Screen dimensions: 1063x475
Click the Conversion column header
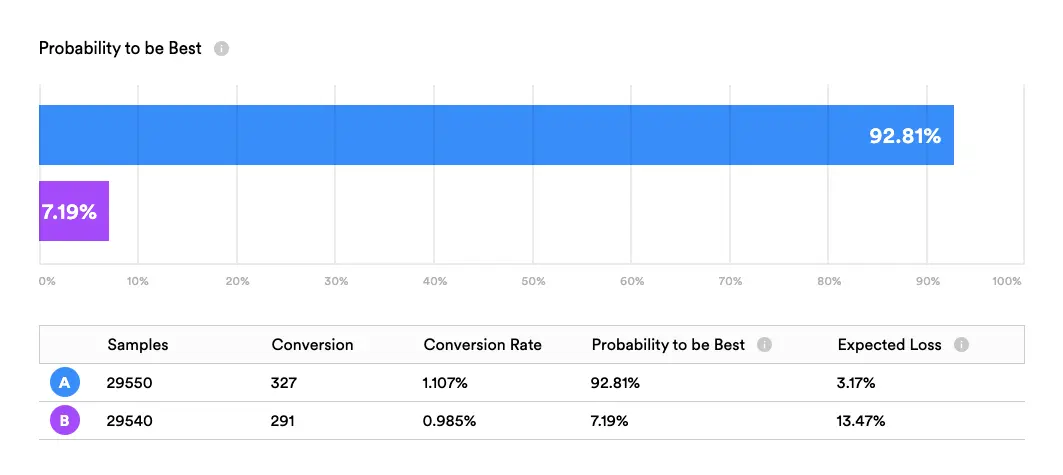tap(312, 345)
